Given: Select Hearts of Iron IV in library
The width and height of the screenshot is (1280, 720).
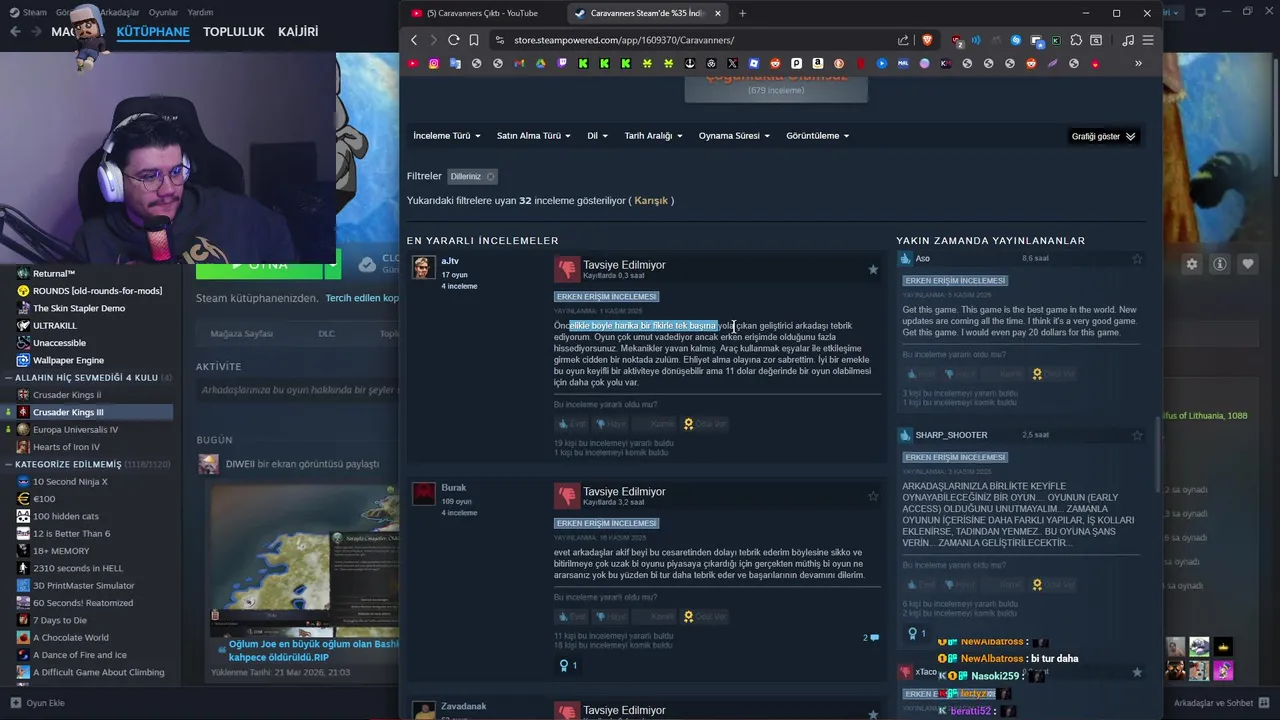Looking at the screenshot, I should point(66,447).
